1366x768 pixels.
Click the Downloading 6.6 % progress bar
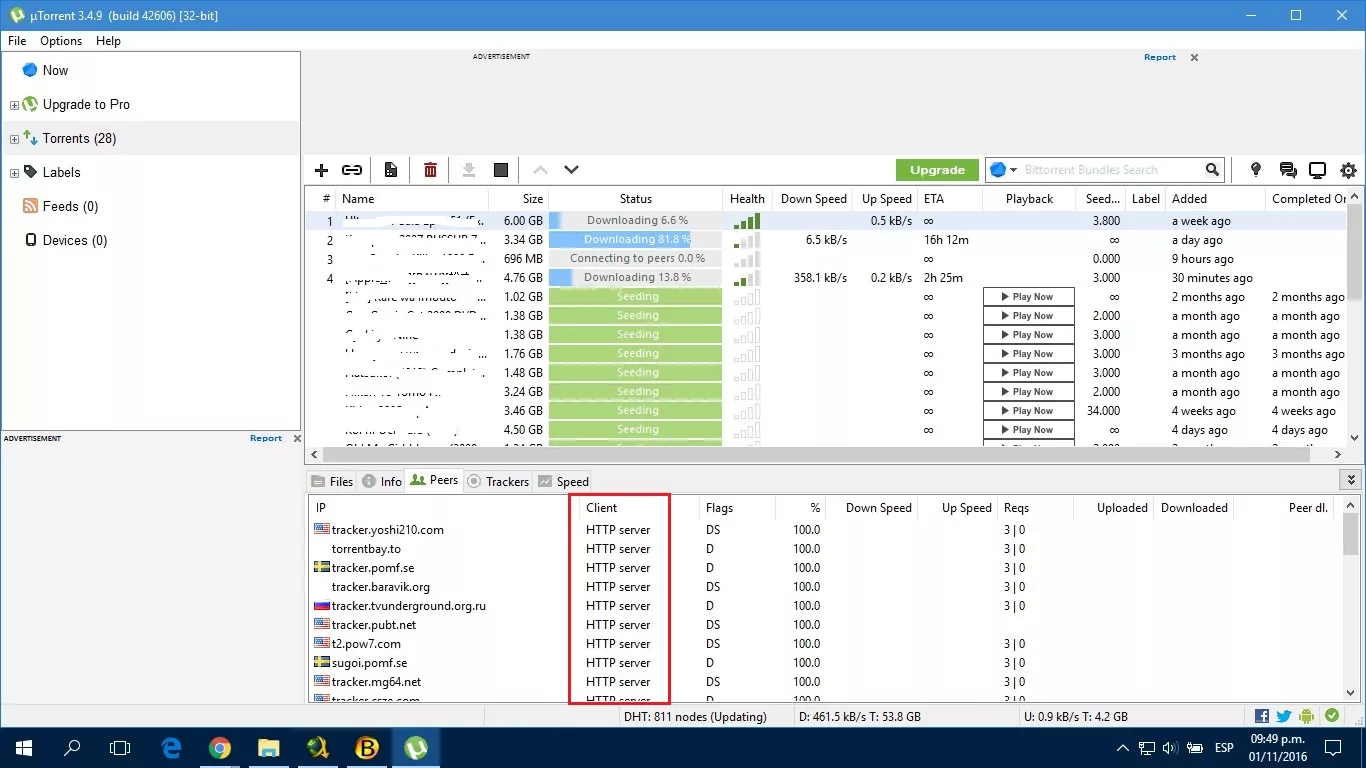tap(635, 221)
